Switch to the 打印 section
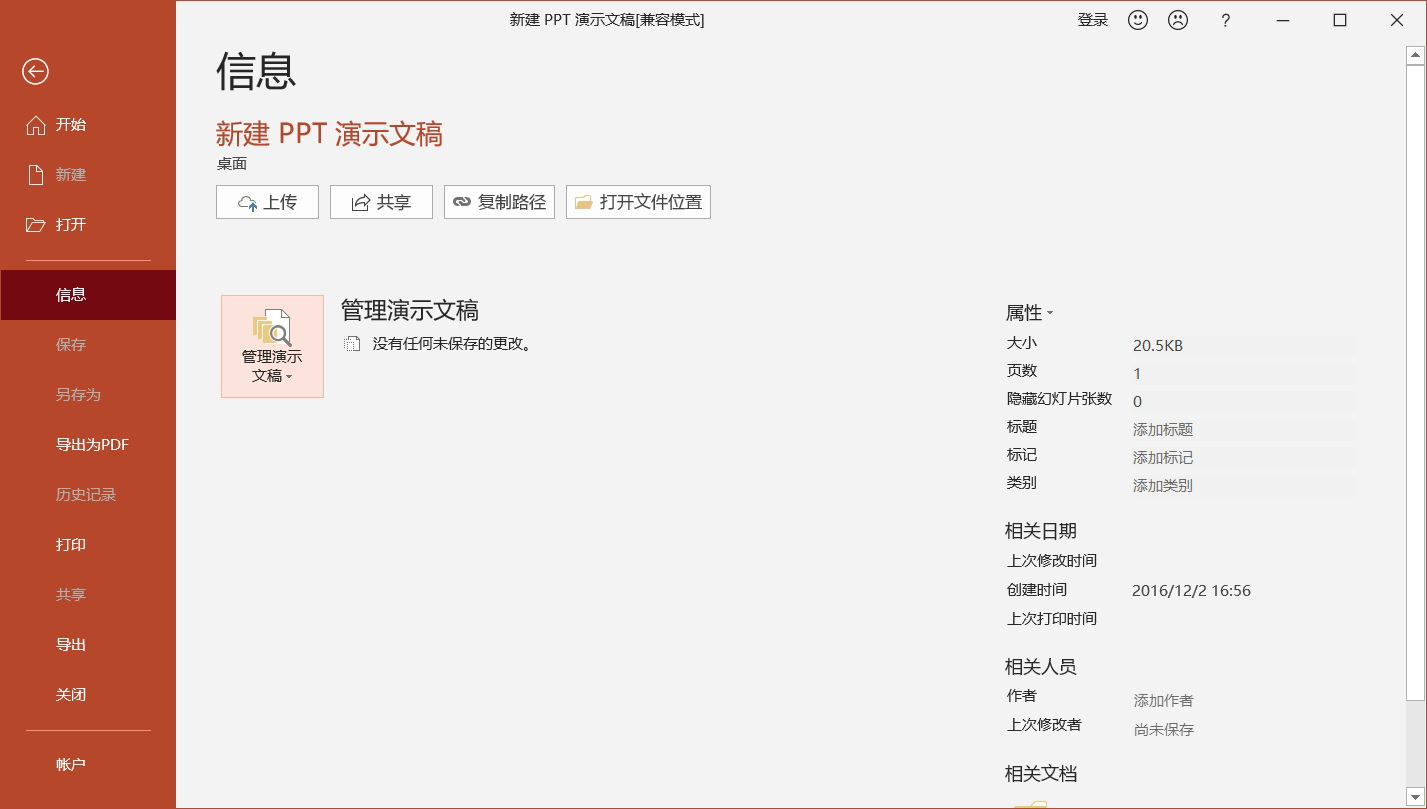The image size is (1427, 809). [71, 544]
